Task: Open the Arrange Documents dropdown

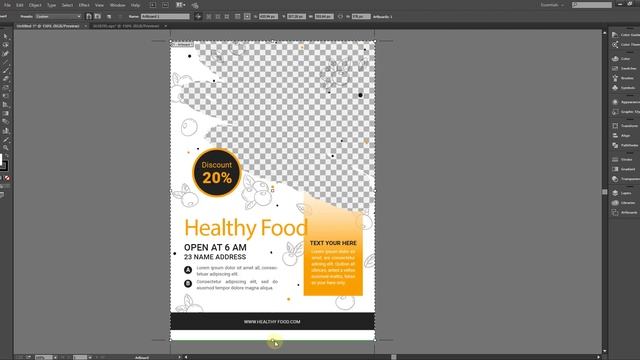Action: tap(180, 5)
